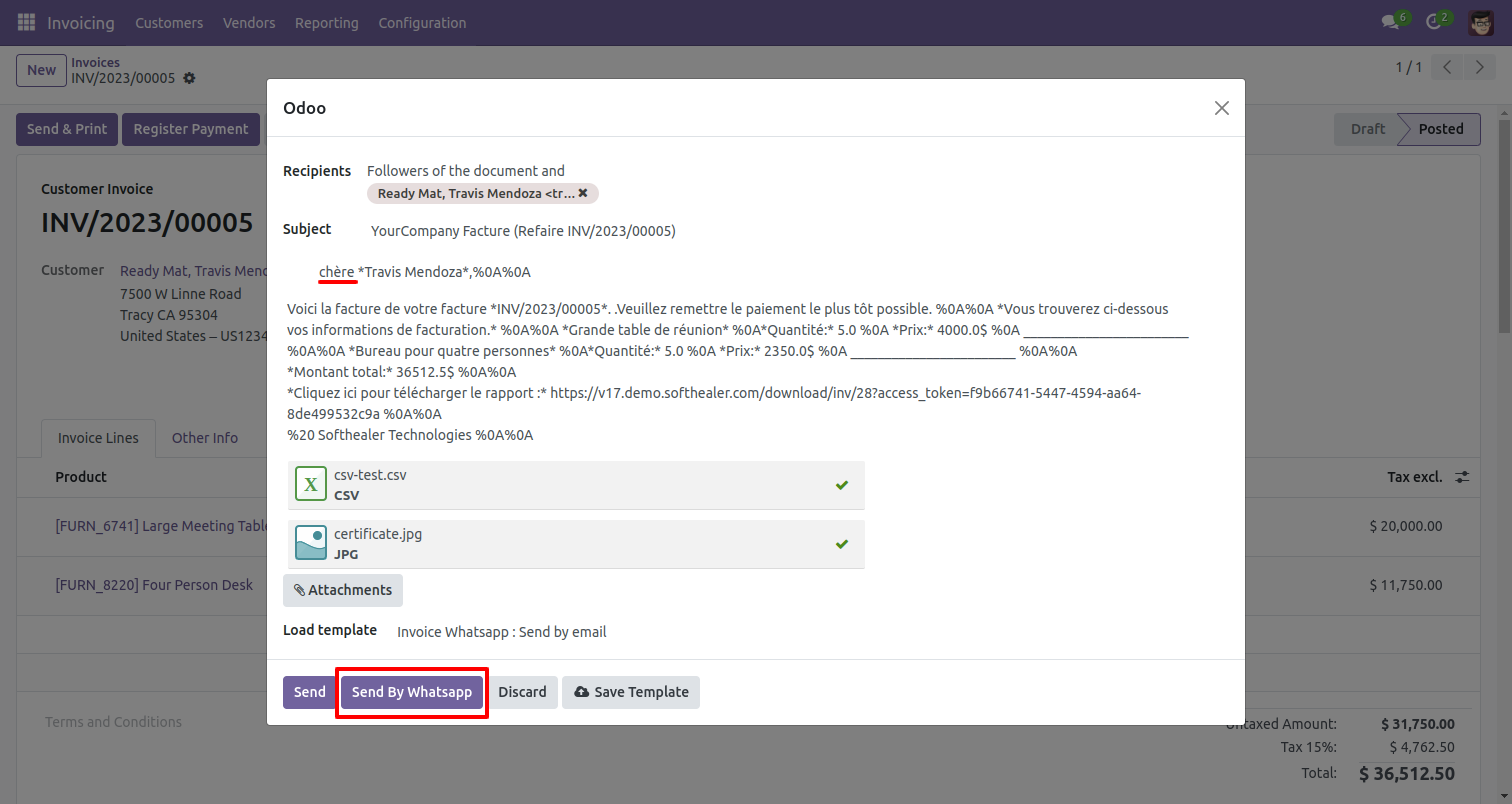Switch to the Invoice Lines tab
Viewport: 1512px width, 804px height.
click(x=99, y=438)
